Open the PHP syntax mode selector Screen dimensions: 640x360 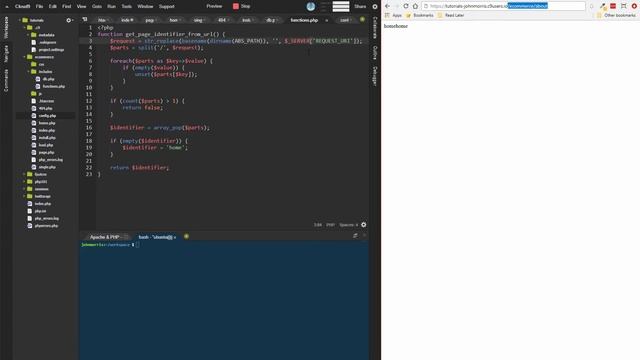330,225
